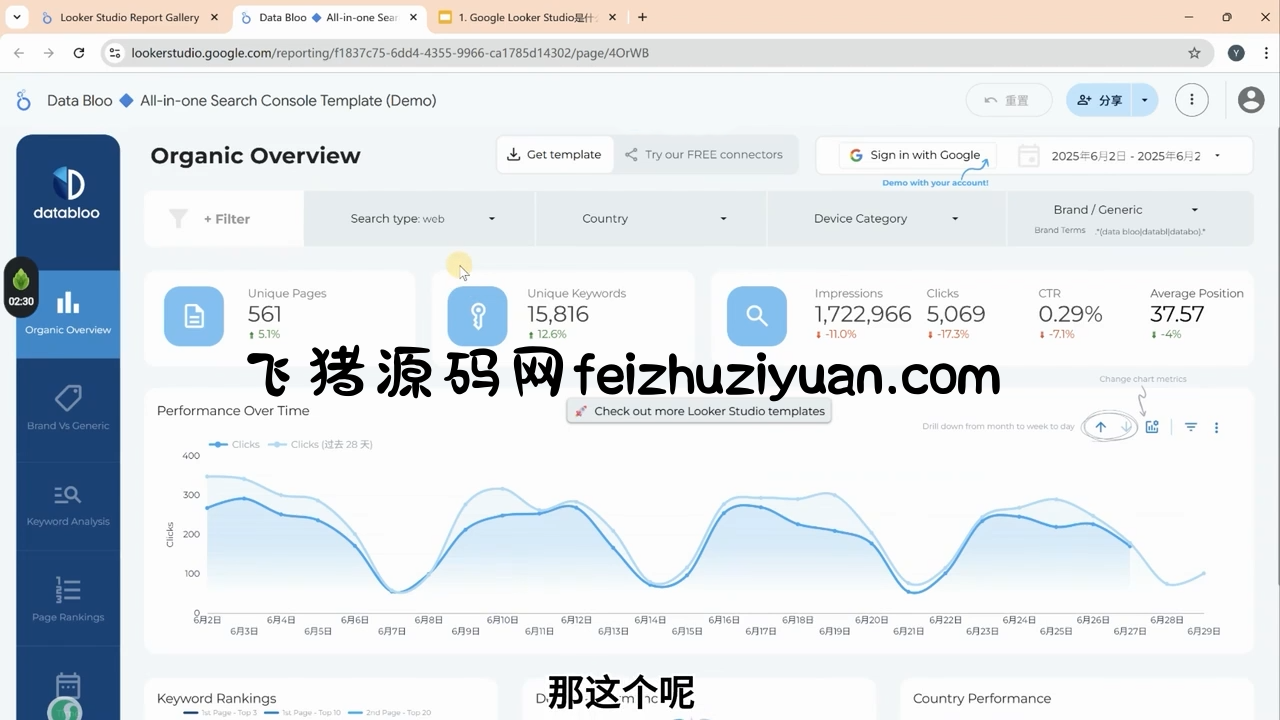This screenshot has height=720, width=1280.
Task: Open Organic Overview in the sidebar
Action: tap(68, 312)
